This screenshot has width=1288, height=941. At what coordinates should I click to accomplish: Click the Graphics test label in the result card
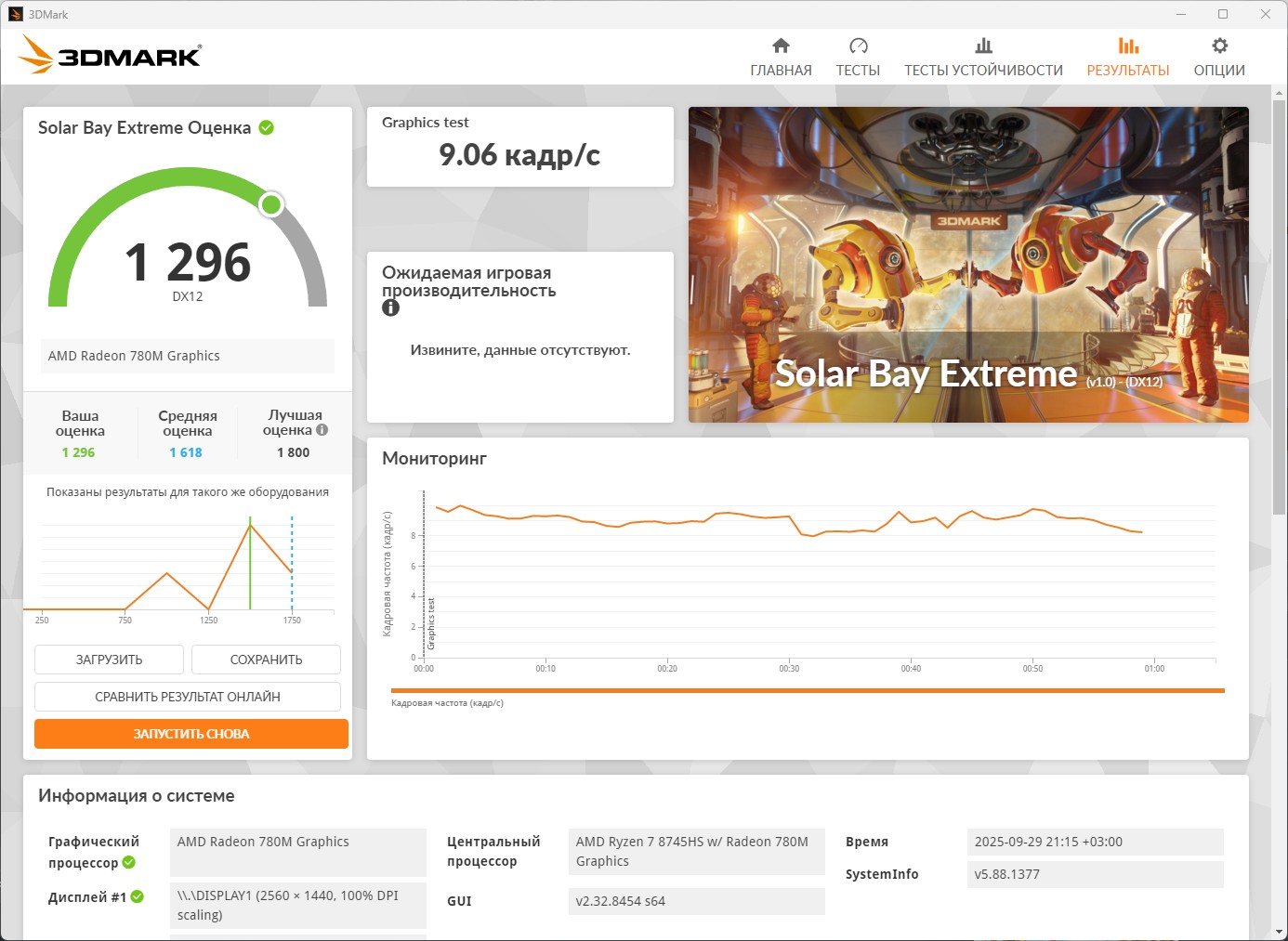pyautogui.click(x=425, y=123)
